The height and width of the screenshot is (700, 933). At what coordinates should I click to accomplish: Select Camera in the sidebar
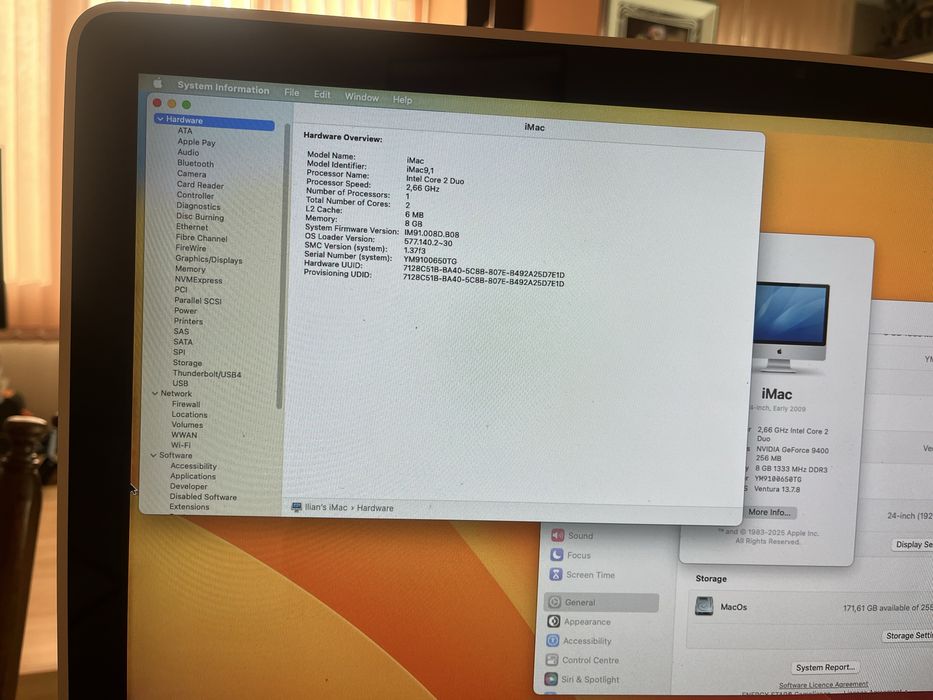(x=192, y=174)
